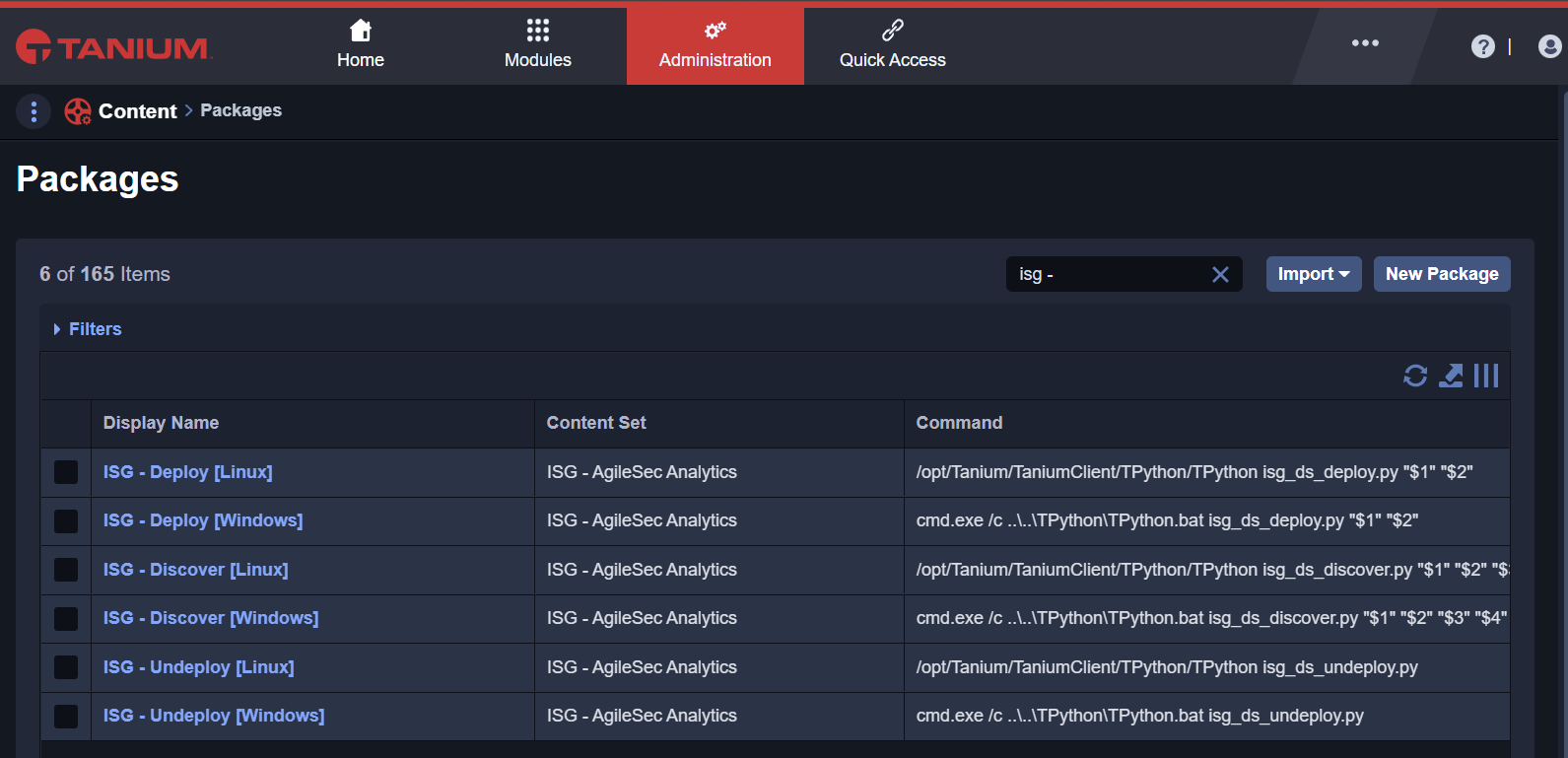Click the '6 of 165 Items' count text
Viewport: 1568px width, 758px height.
click(104, 274)
